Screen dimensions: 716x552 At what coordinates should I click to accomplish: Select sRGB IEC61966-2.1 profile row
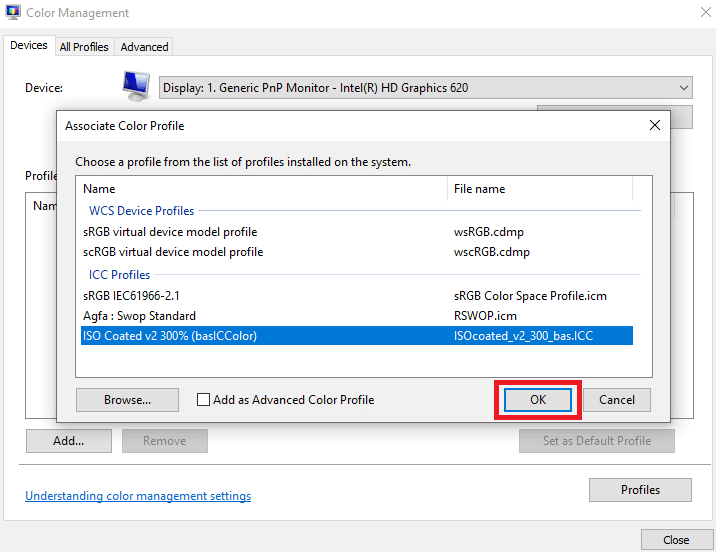pos(357,296)
